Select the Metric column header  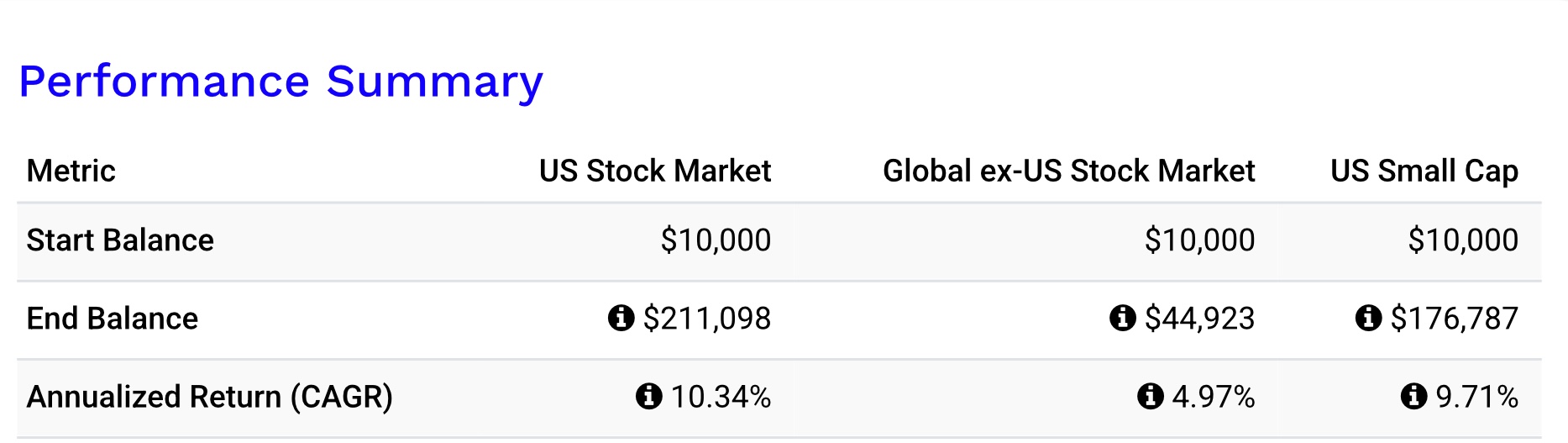pyautogui.click(x=71, y=171)
